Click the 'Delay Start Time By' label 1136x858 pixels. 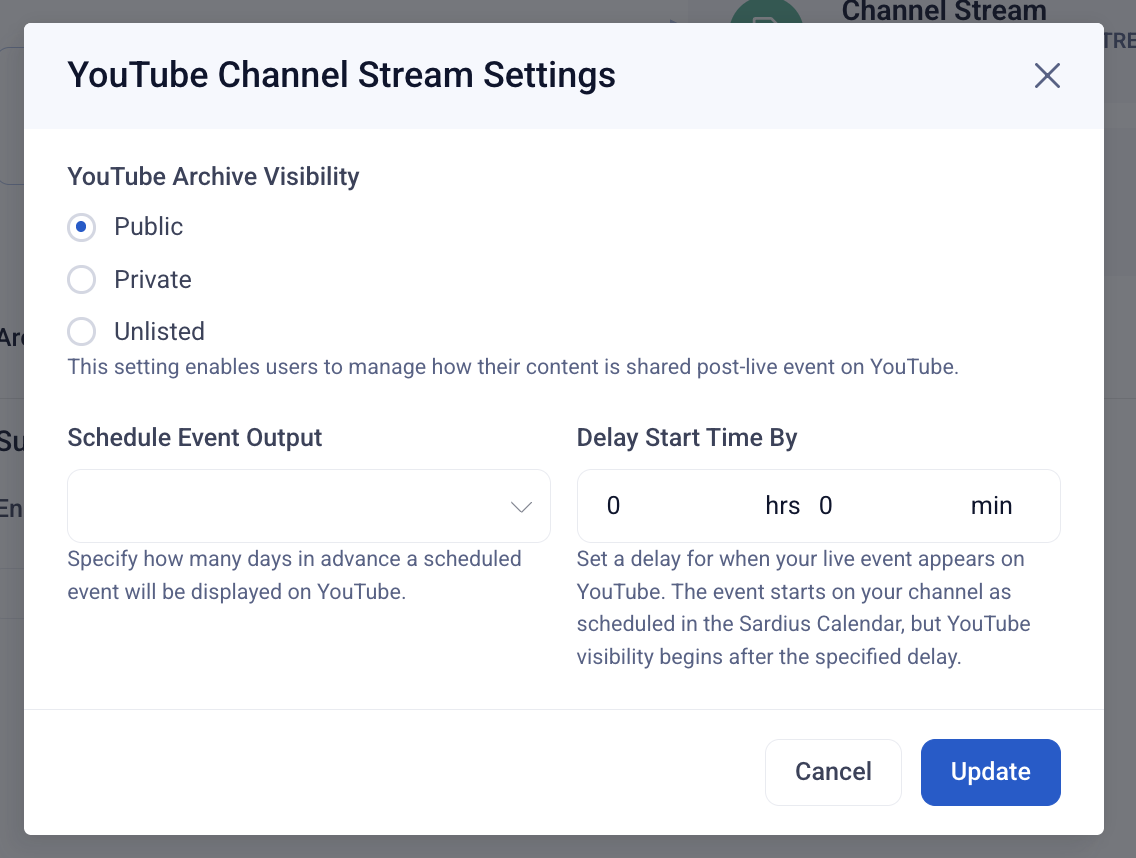[687, 438]
